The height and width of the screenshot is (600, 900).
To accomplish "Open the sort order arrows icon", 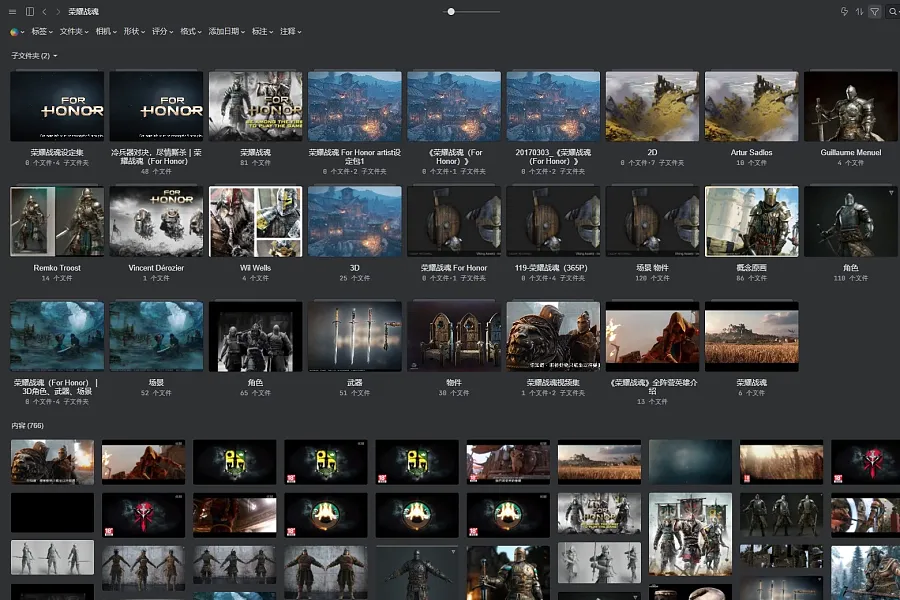I will pyautogui.click(x=859, y=11).
